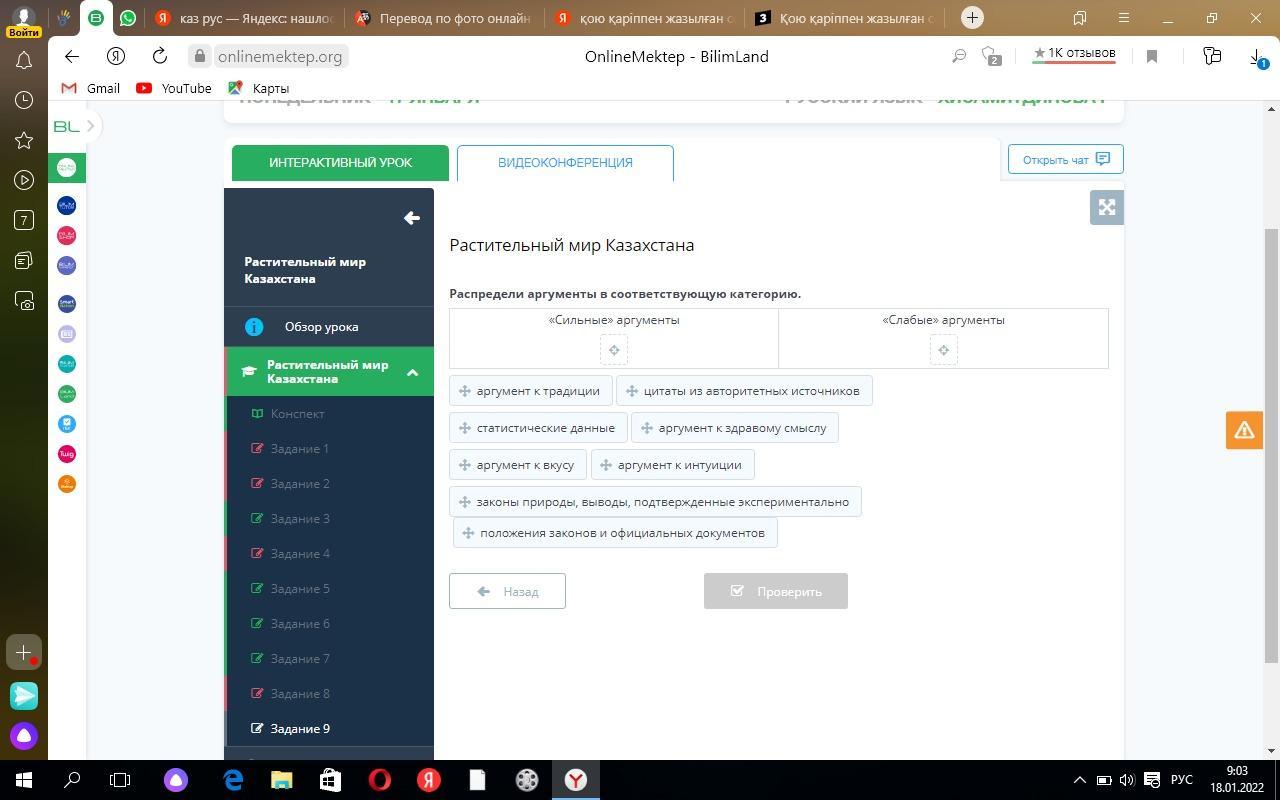Image resolution: width=1280 pixels, height=800 pixels.
Task: Open browser notifications bell in sidebar
Action: pyautogui.click(x=24, y=61)
